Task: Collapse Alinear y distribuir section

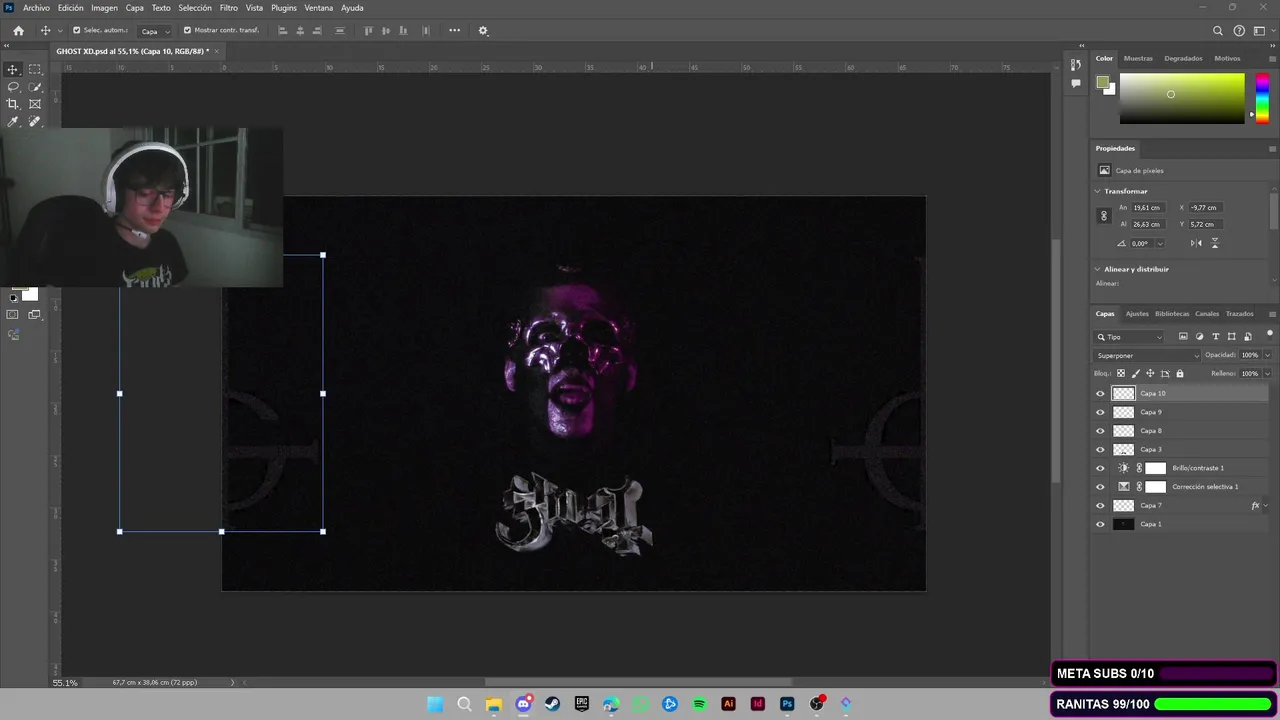Action: click(1098, 269)
